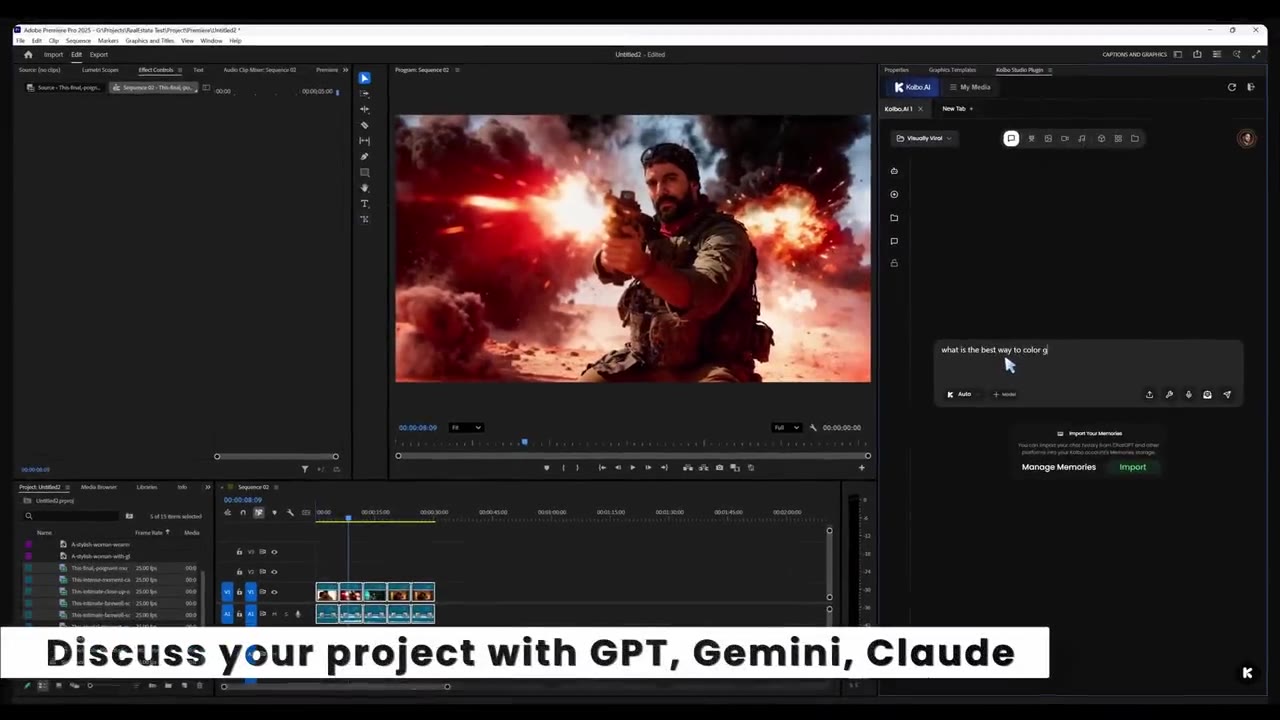
Task: Click the Import workspace button
Action: point(53,54)
